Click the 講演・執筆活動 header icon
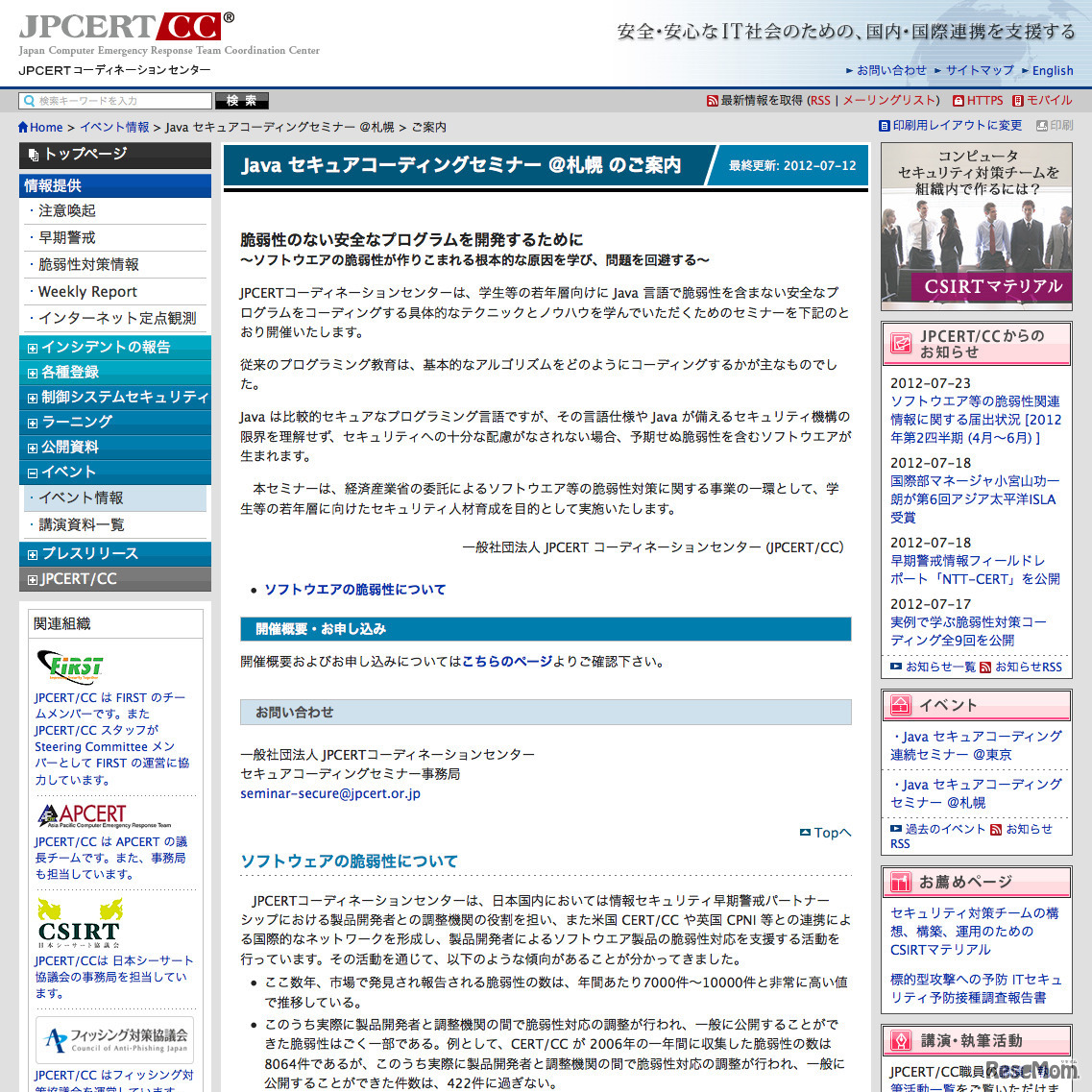 click(x=901, y=1040)
